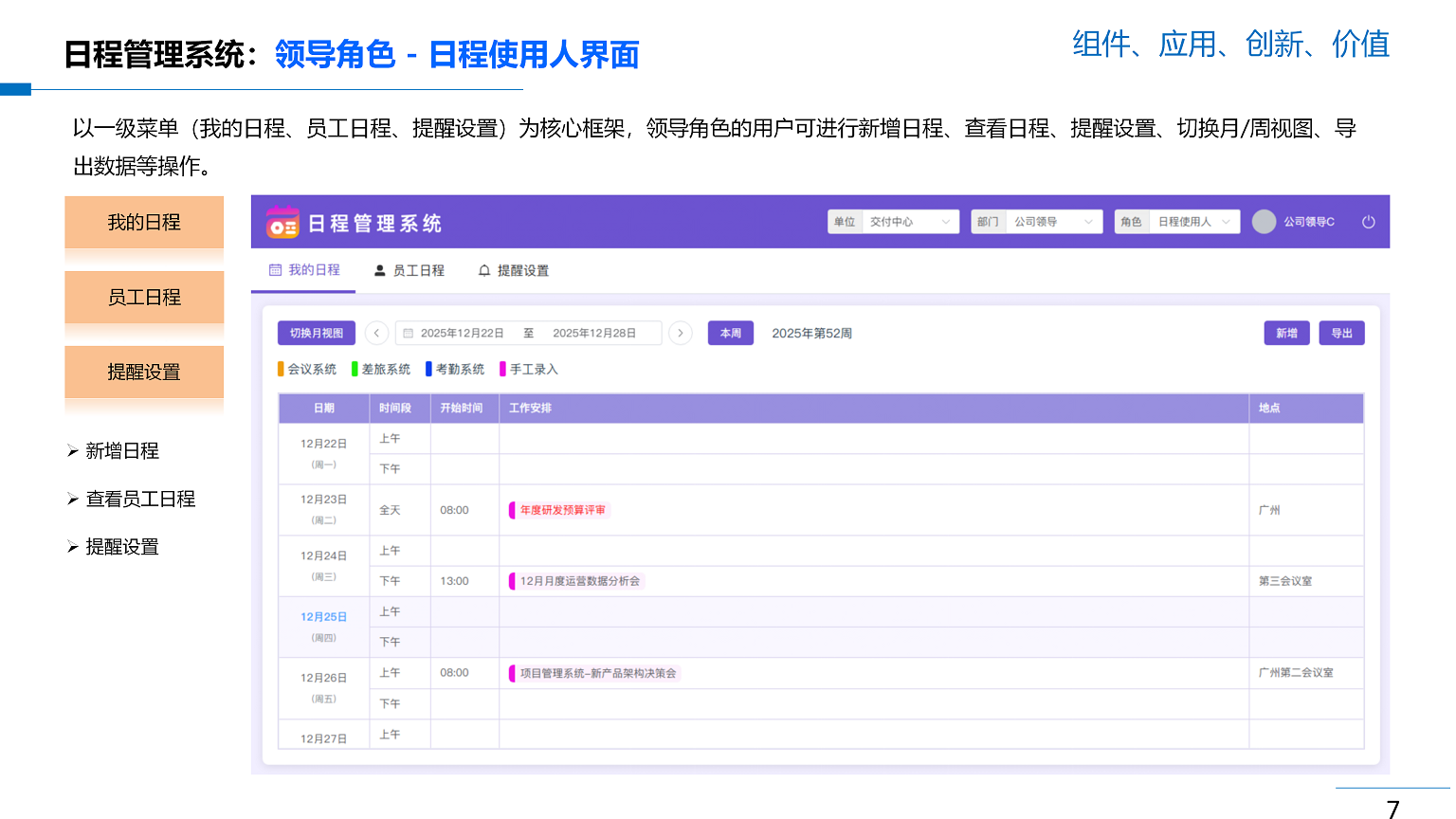Click the bell icon for 提醒设置
The image size is (1456, 819).
[484, 271]
